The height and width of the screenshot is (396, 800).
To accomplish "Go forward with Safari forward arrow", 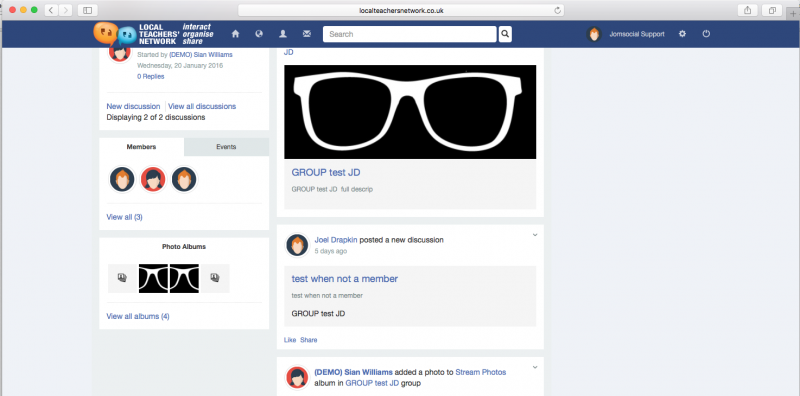I will point(65,10).
